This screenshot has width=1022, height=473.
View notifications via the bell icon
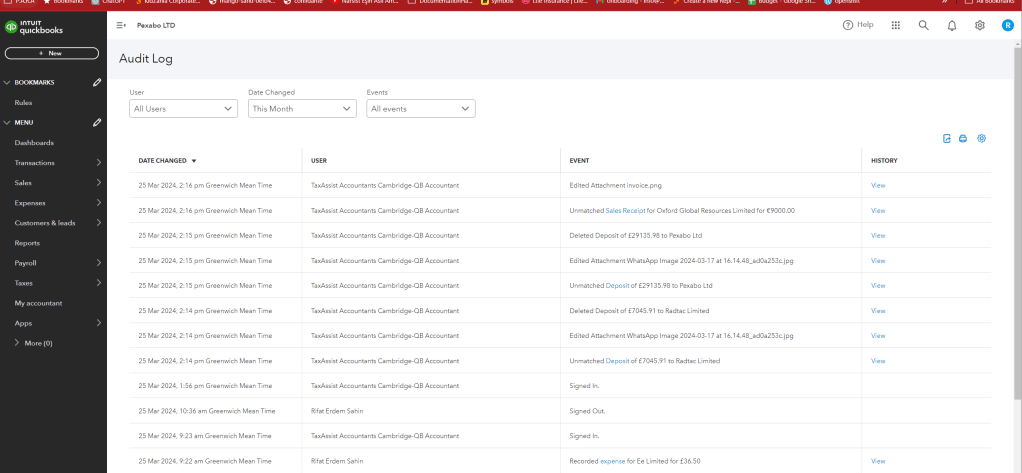point(952,25)
